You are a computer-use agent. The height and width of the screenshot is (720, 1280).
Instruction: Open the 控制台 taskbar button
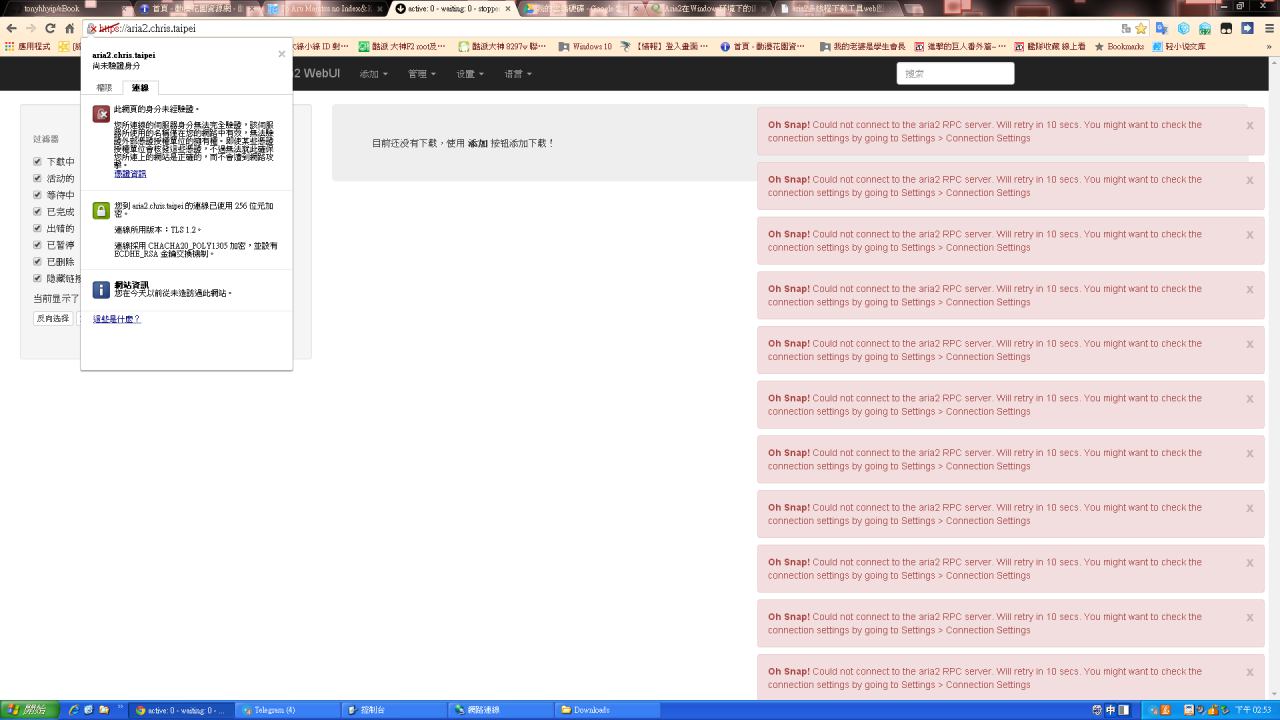coord(393,710)
